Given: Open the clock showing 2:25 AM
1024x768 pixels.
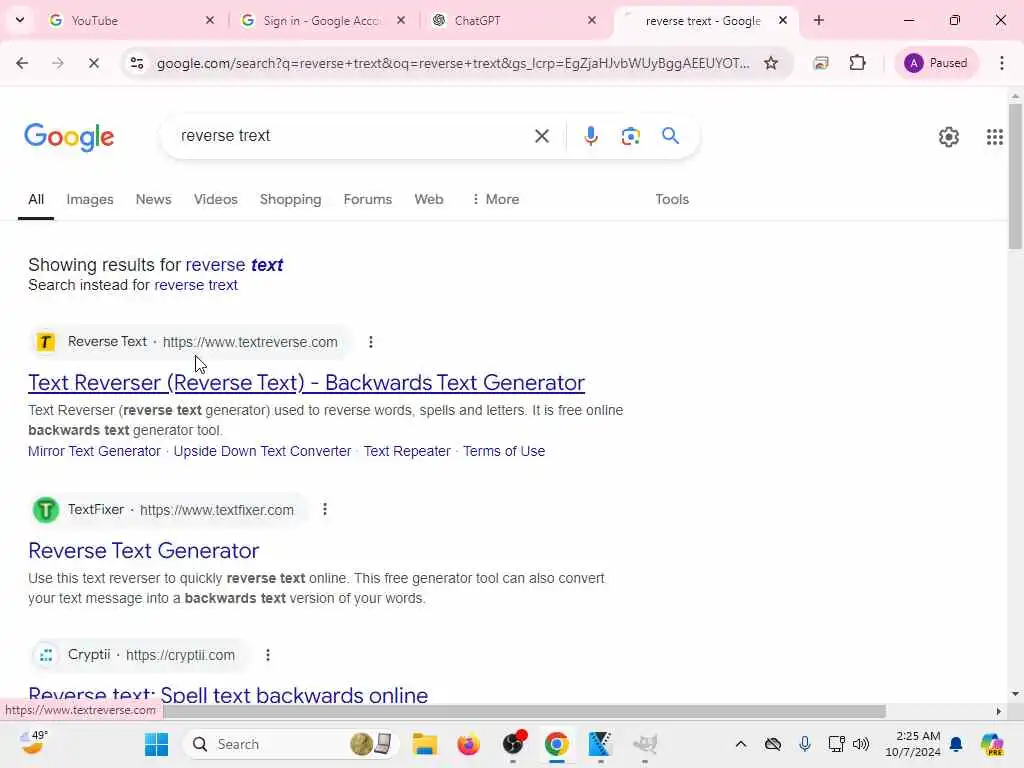Looking at the screenshot, I should [912, 744].
